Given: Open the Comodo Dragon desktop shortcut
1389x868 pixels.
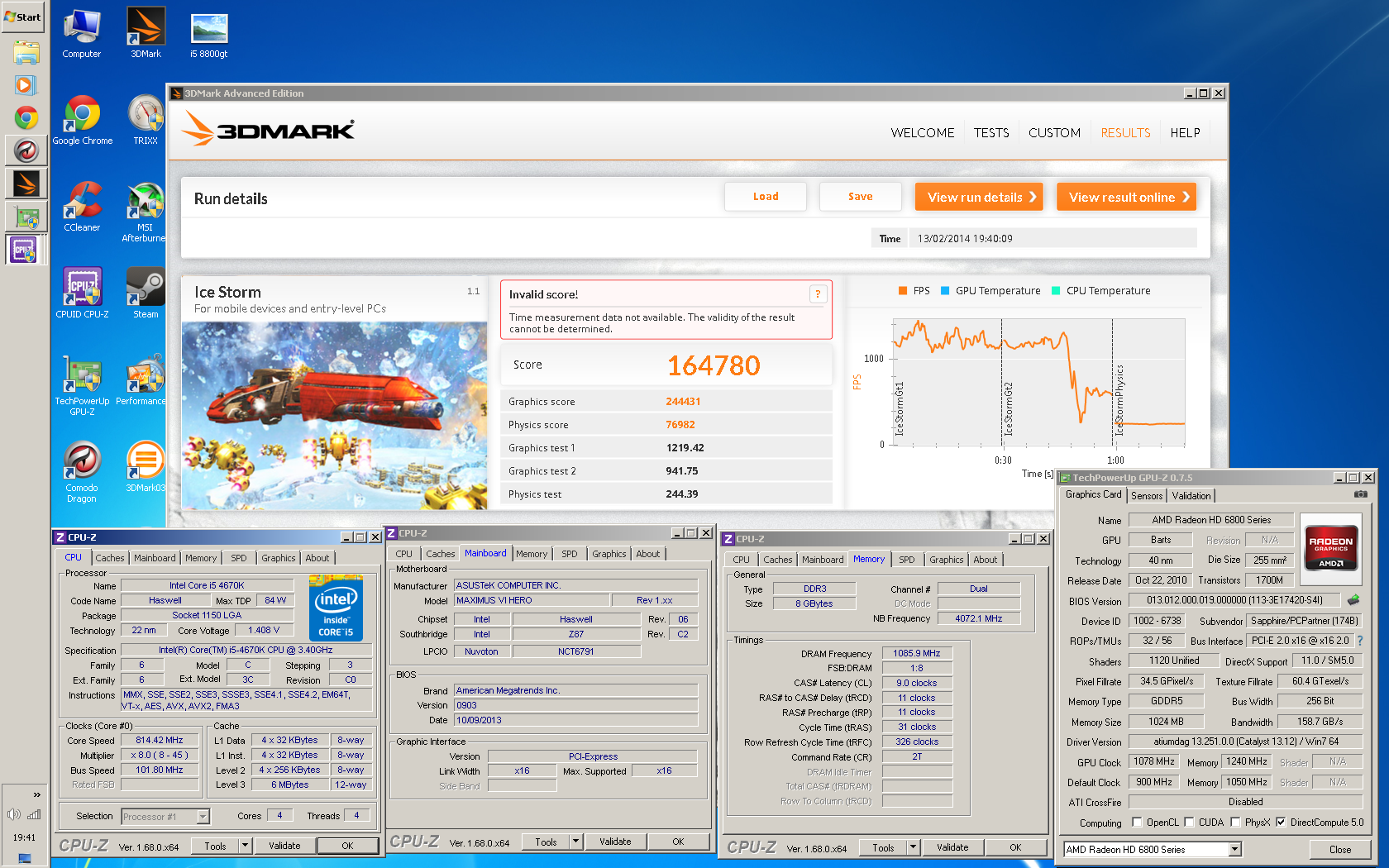Looking at the screenshot, I should click(82, 472).
